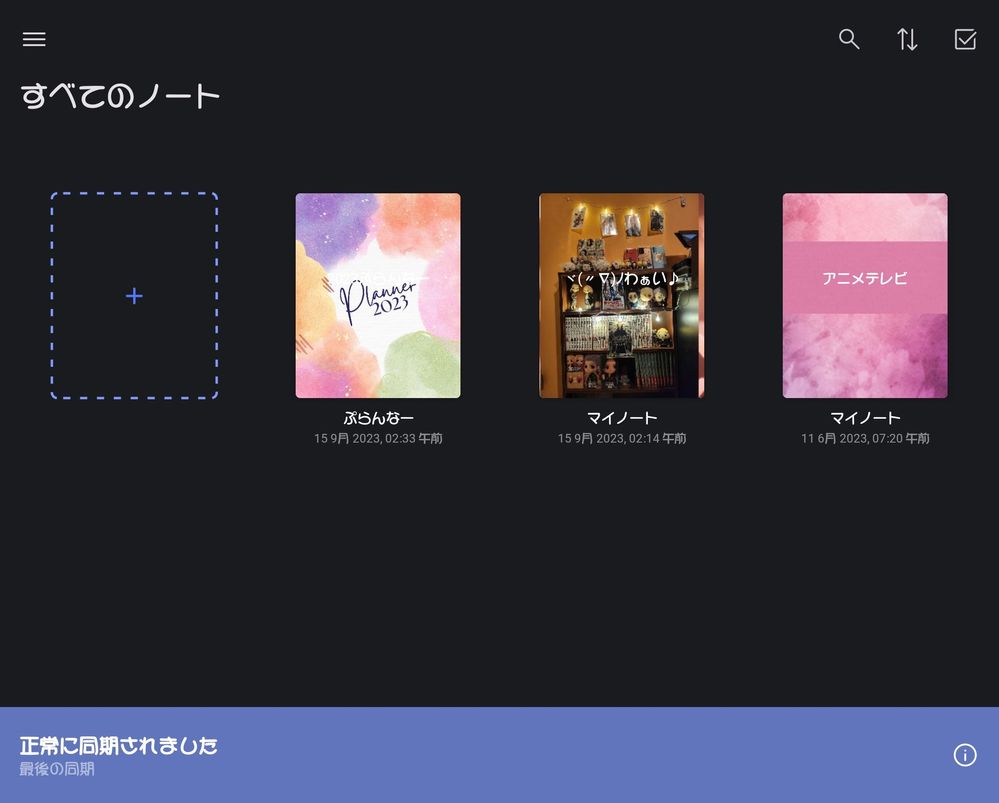
Task: Click the date 15 9月 2023, 02:33 午前
Action: click(378, 438)
